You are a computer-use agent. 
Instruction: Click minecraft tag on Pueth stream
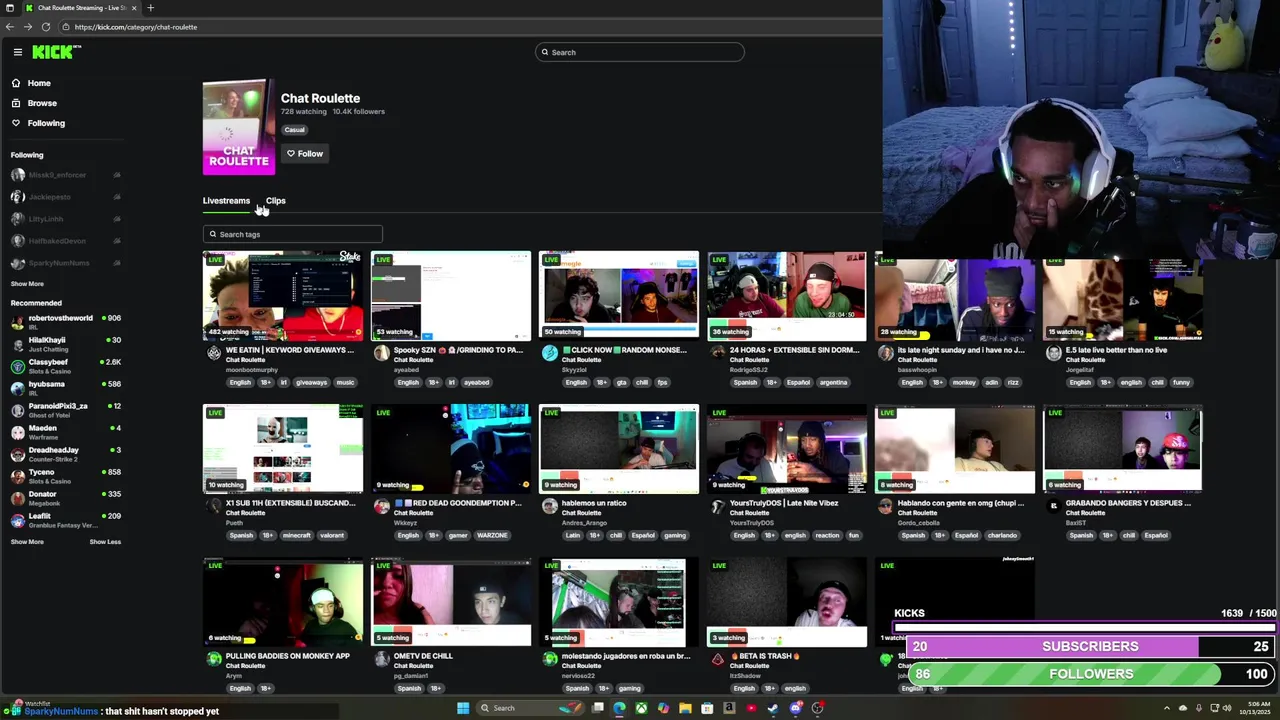click(297, 535)
